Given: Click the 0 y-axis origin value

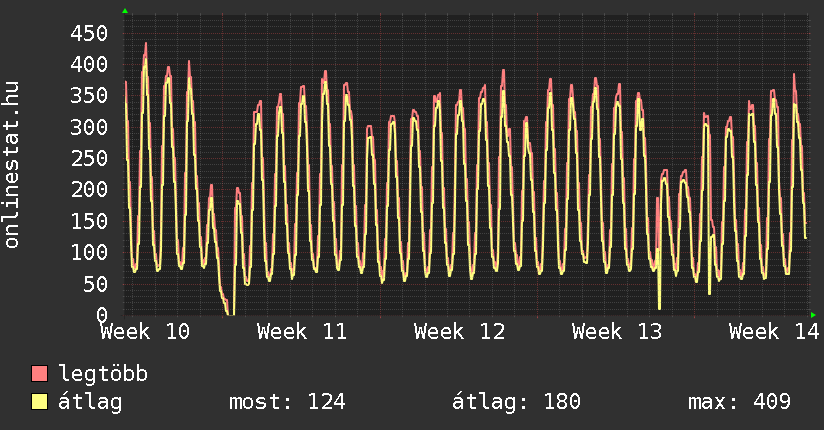Looking at the screenshot, I should [x=101, y=315].
